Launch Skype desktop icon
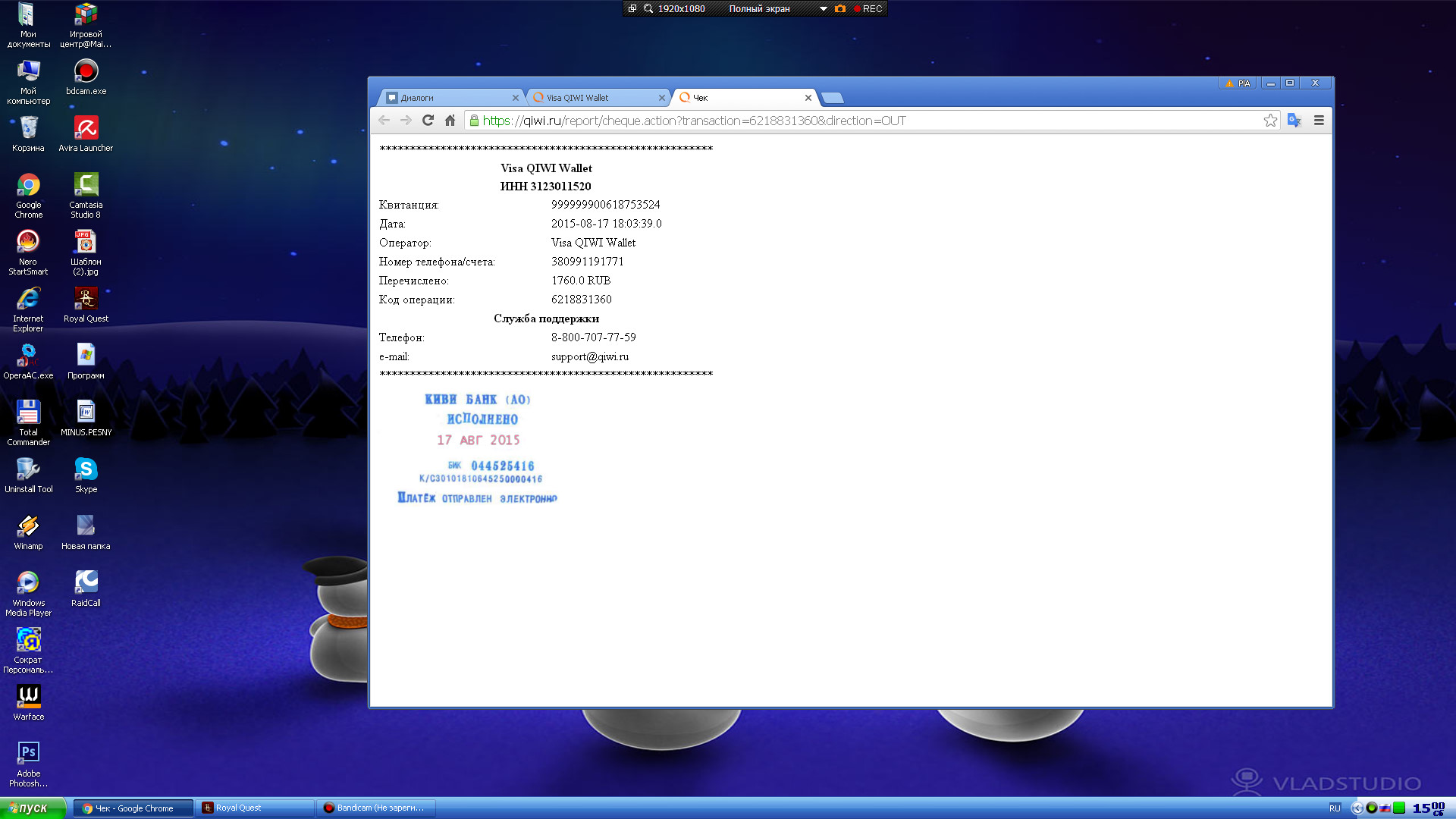 click(x=86, y=475)
